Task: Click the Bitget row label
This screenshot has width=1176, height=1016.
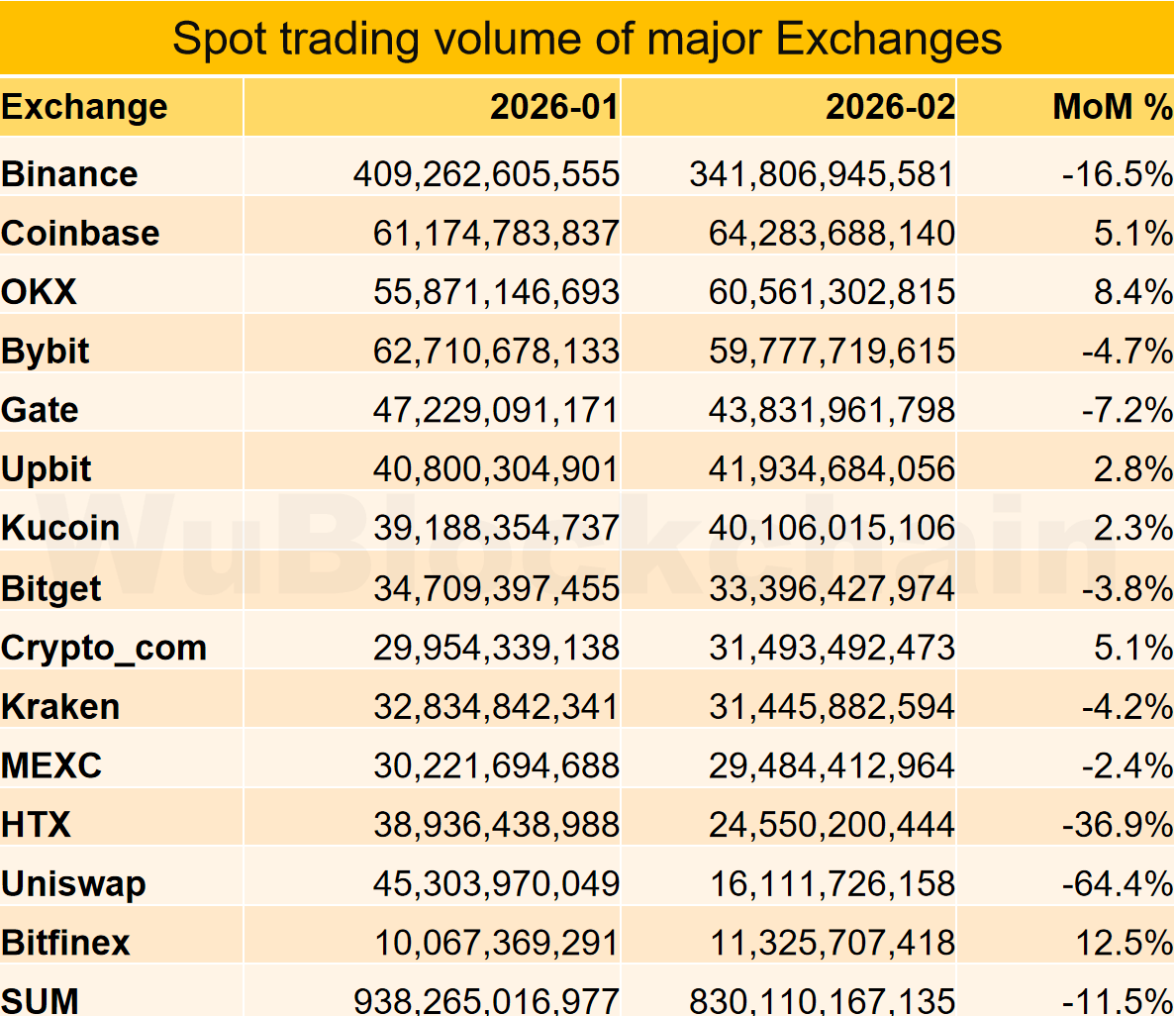Action: 51,588
